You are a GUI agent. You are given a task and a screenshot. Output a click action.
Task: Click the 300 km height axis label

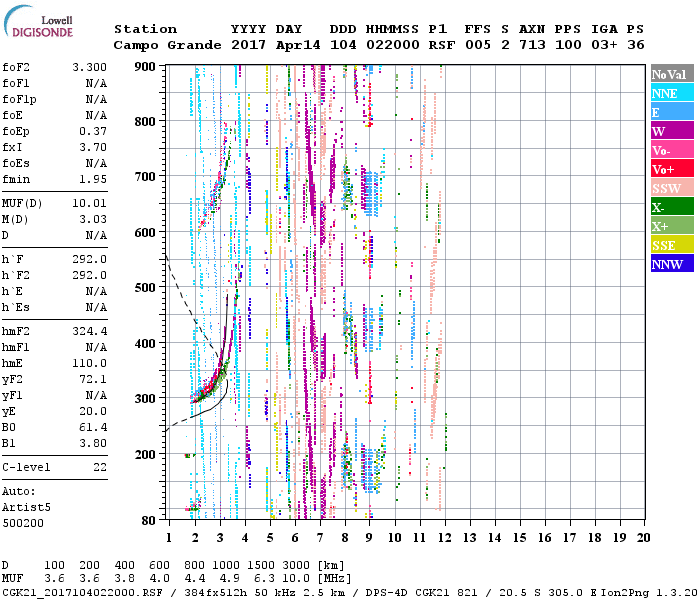click(x=145, y=398)
